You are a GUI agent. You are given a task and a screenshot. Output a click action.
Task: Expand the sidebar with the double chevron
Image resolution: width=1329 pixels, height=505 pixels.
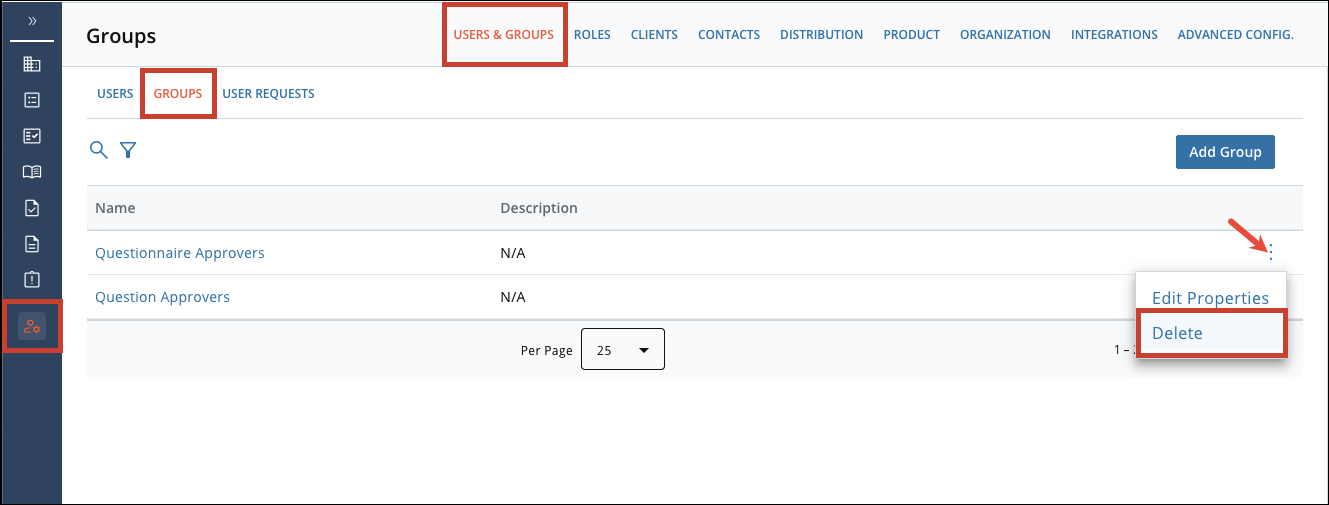pyautogui.click(x=31, y=21)
